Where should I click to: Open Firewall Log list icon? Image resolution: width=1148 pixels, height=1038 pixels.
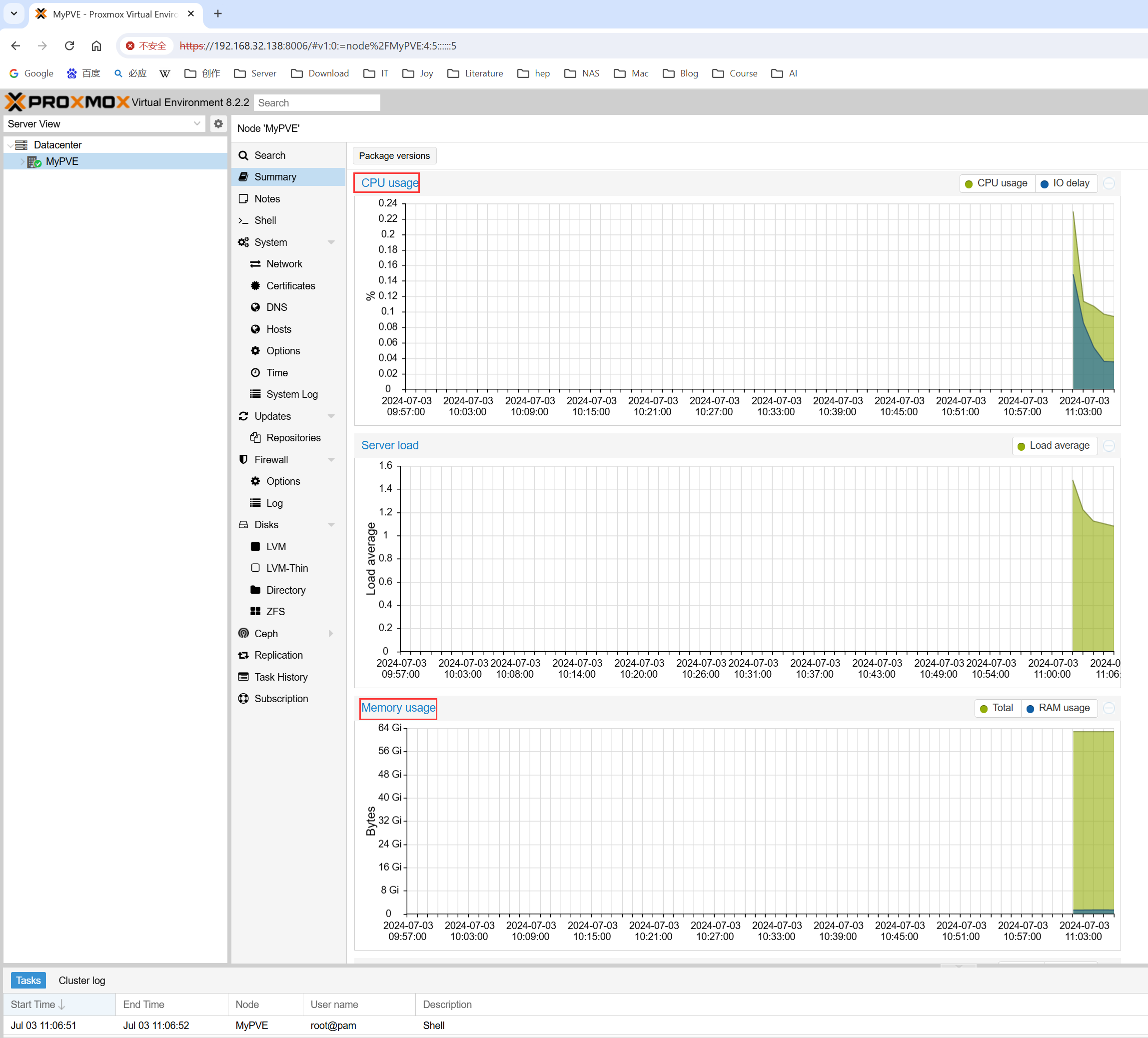click(255, 503)
